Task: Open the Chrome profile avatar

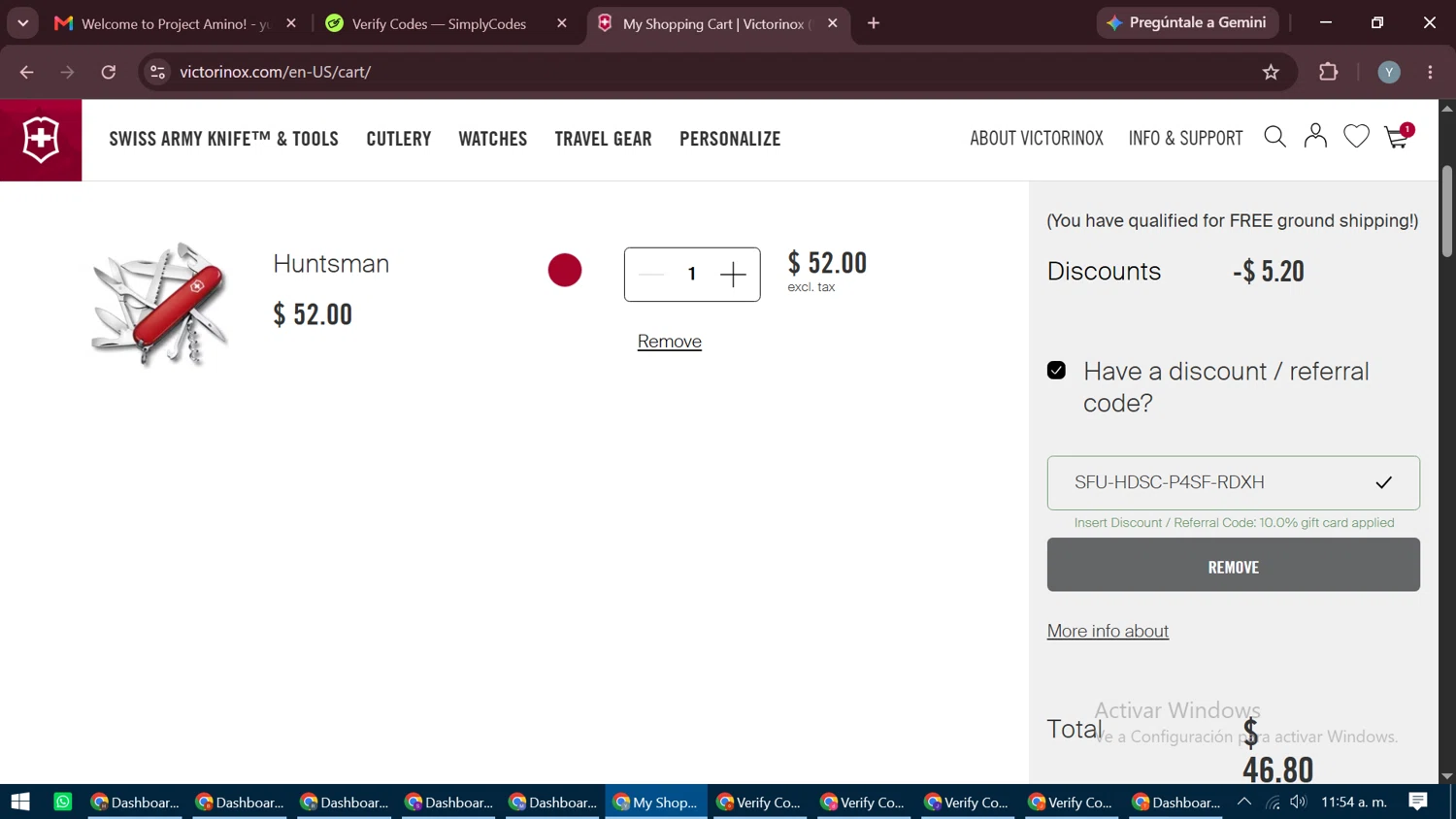Action: 1389,72
